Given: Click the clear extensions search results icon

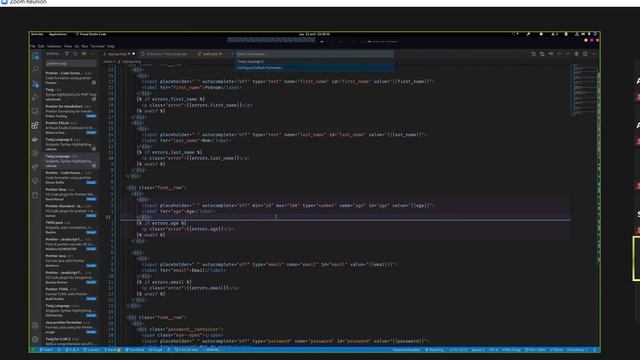Looking at the screenshot, I should (x=84, y=53).
